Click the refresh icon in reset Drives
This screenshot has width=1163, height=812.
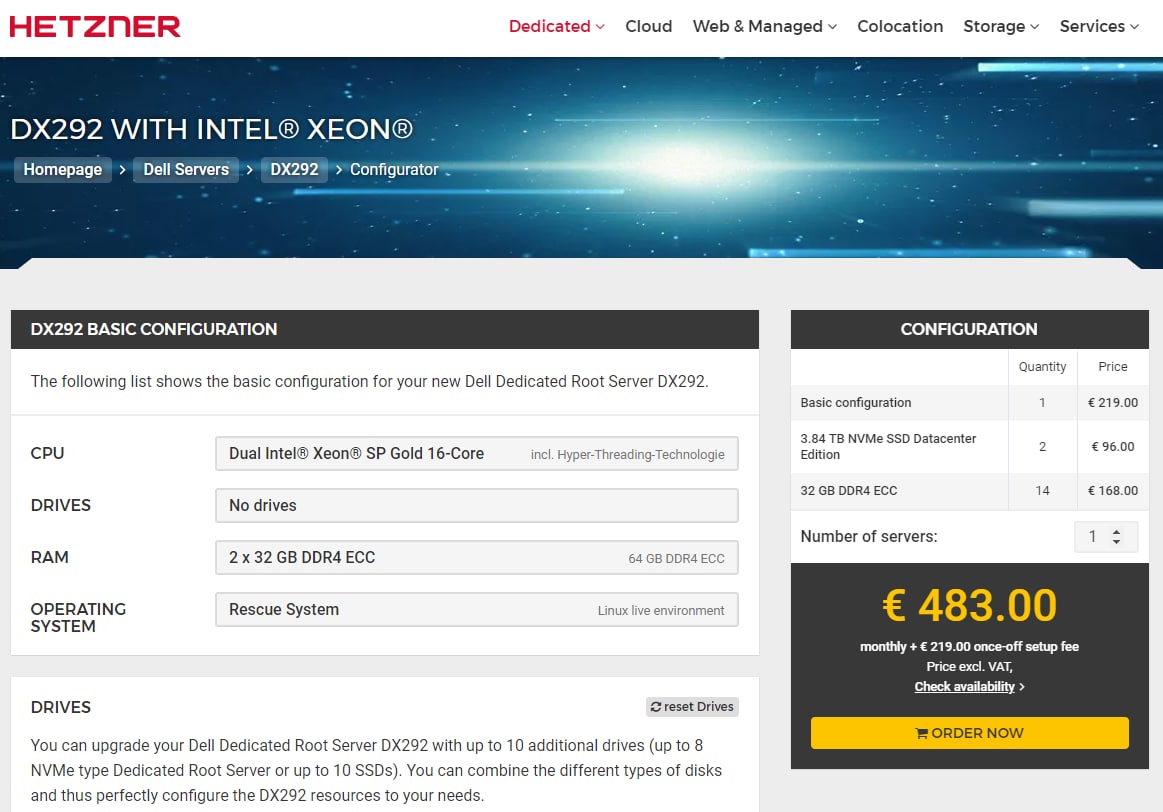coord(656,707)
